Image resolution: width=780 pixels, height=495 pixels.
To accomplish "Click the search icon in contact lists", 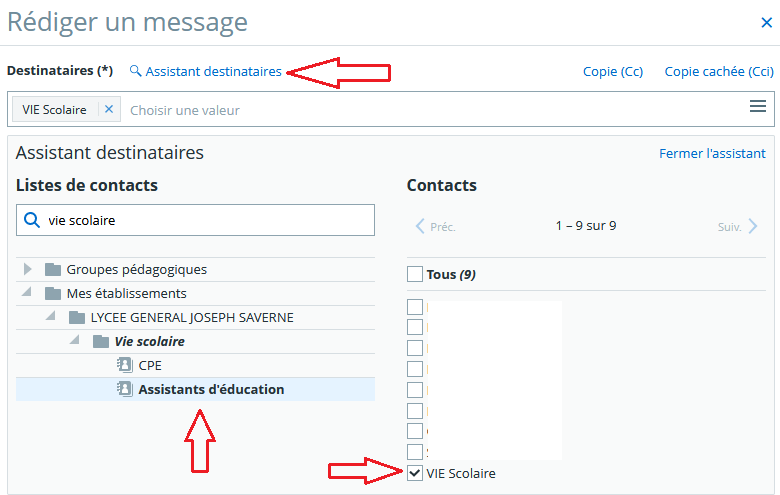I will 32,220.
